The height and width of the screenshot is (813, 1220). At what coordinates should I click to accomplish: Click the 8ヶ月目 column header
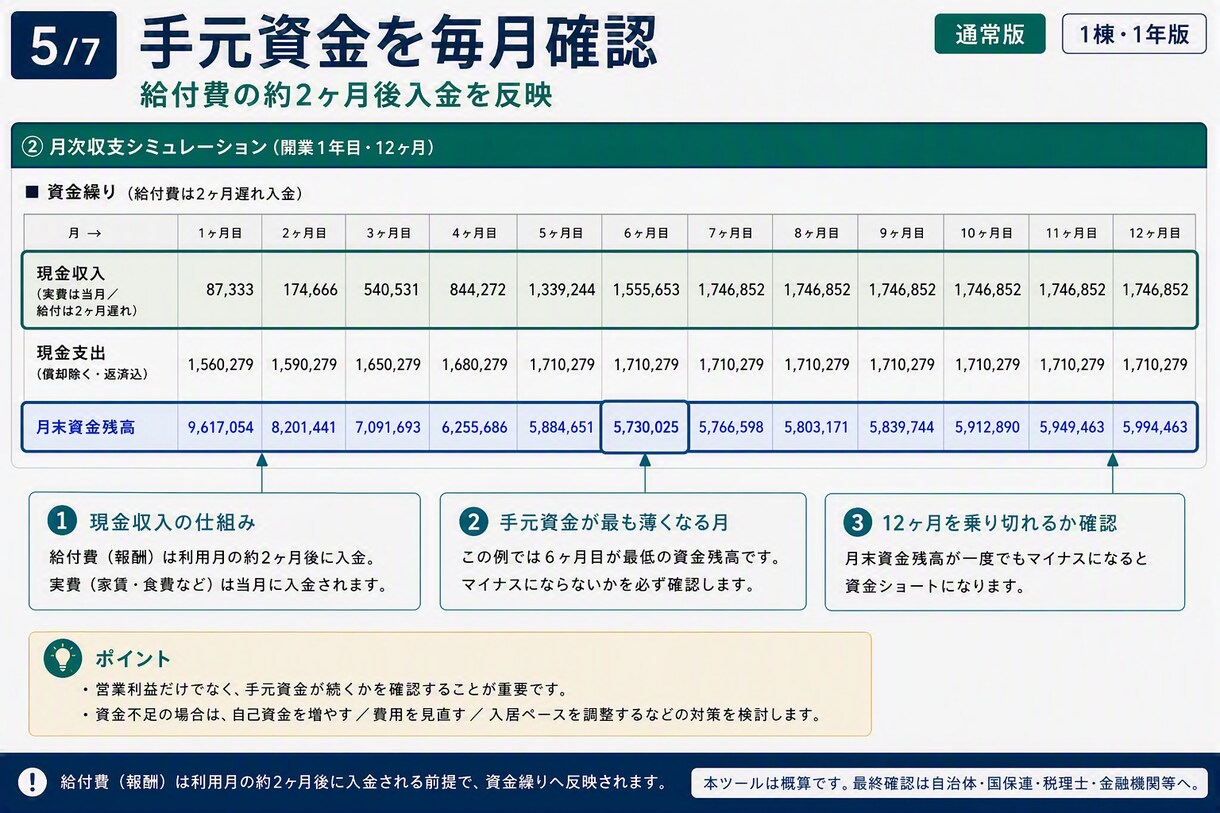(x=816, y=233)
